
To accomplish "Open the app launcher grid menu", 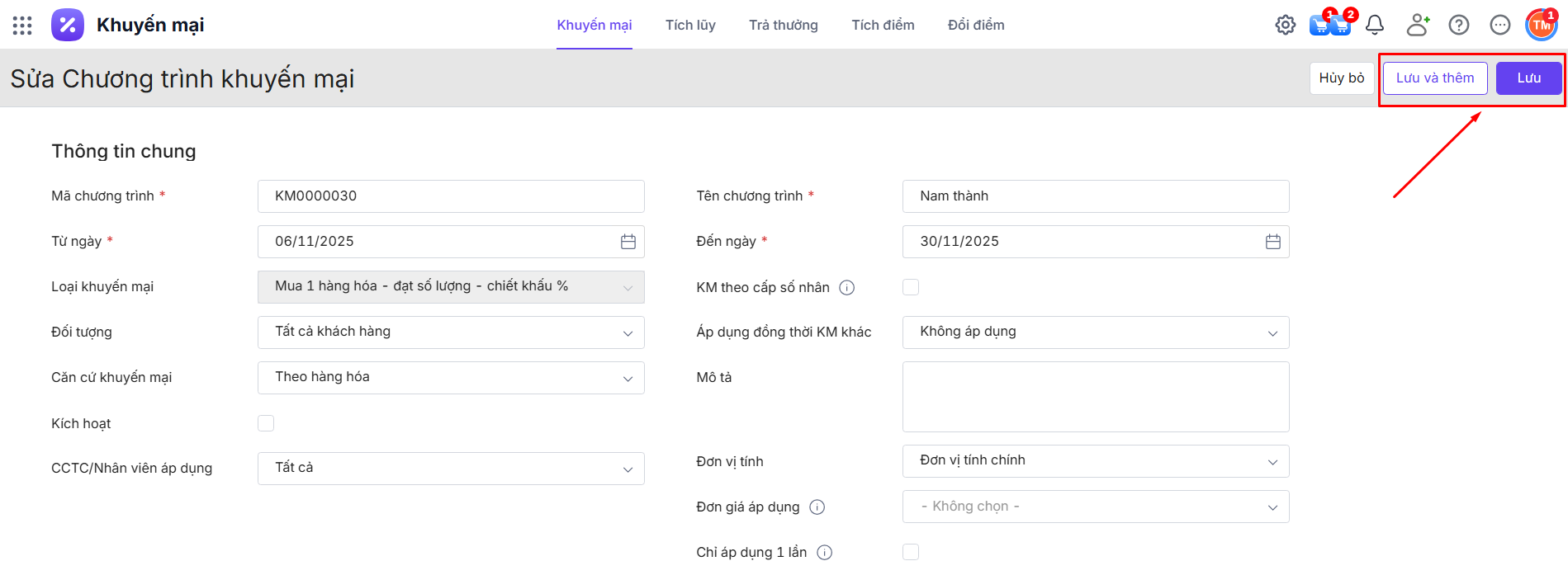I will [22, 26].
